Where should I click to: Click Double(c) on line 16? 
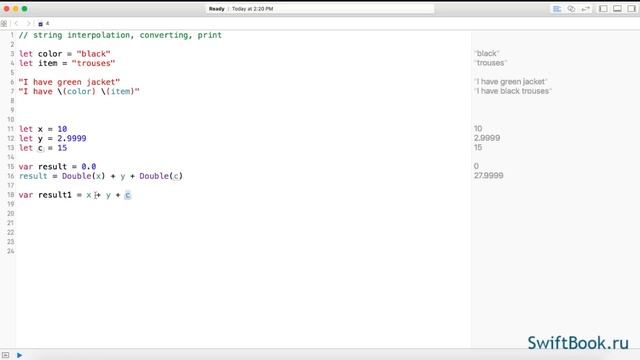161,176
